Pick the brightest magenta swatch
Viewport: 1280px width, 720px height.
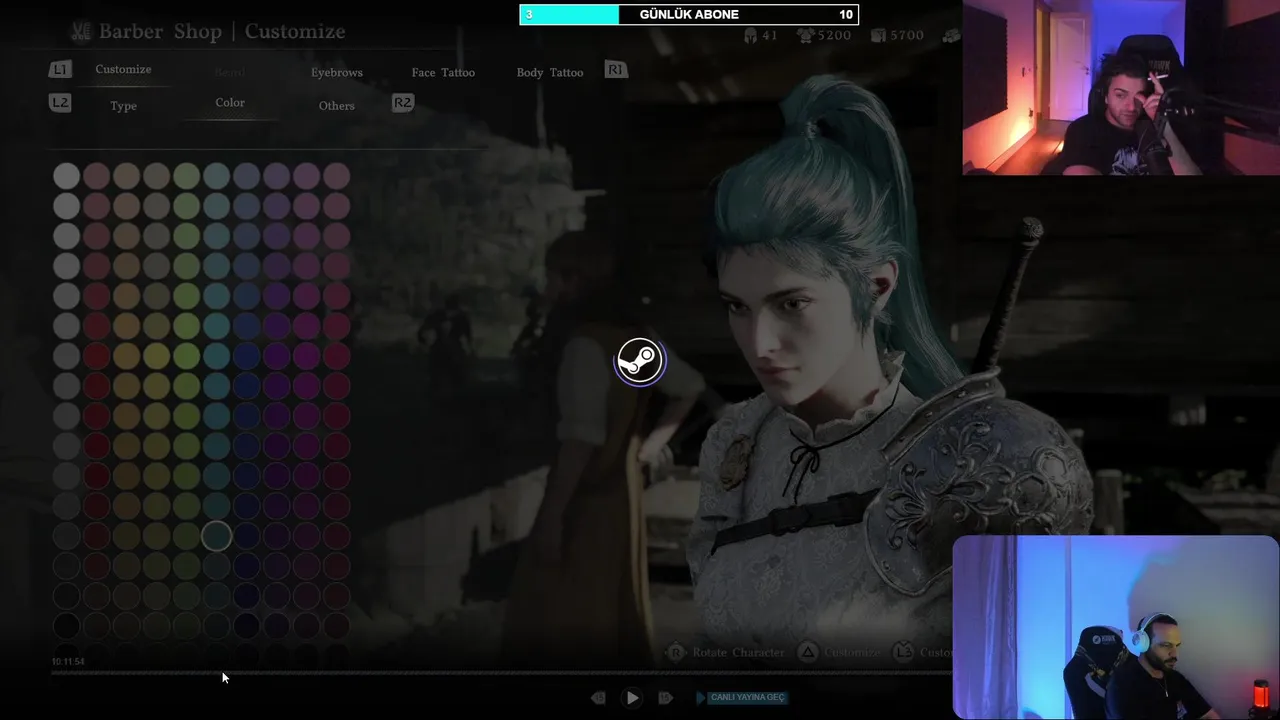(x=306, y=356)
